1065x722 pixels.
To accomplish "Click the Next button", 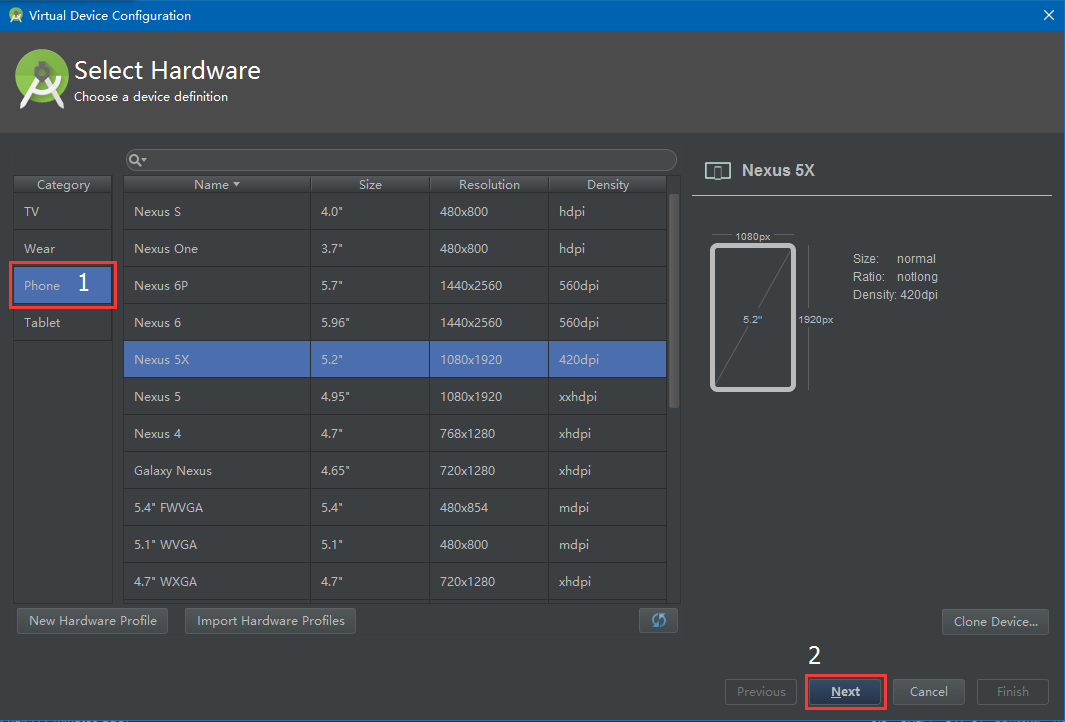I will [846, 691].
